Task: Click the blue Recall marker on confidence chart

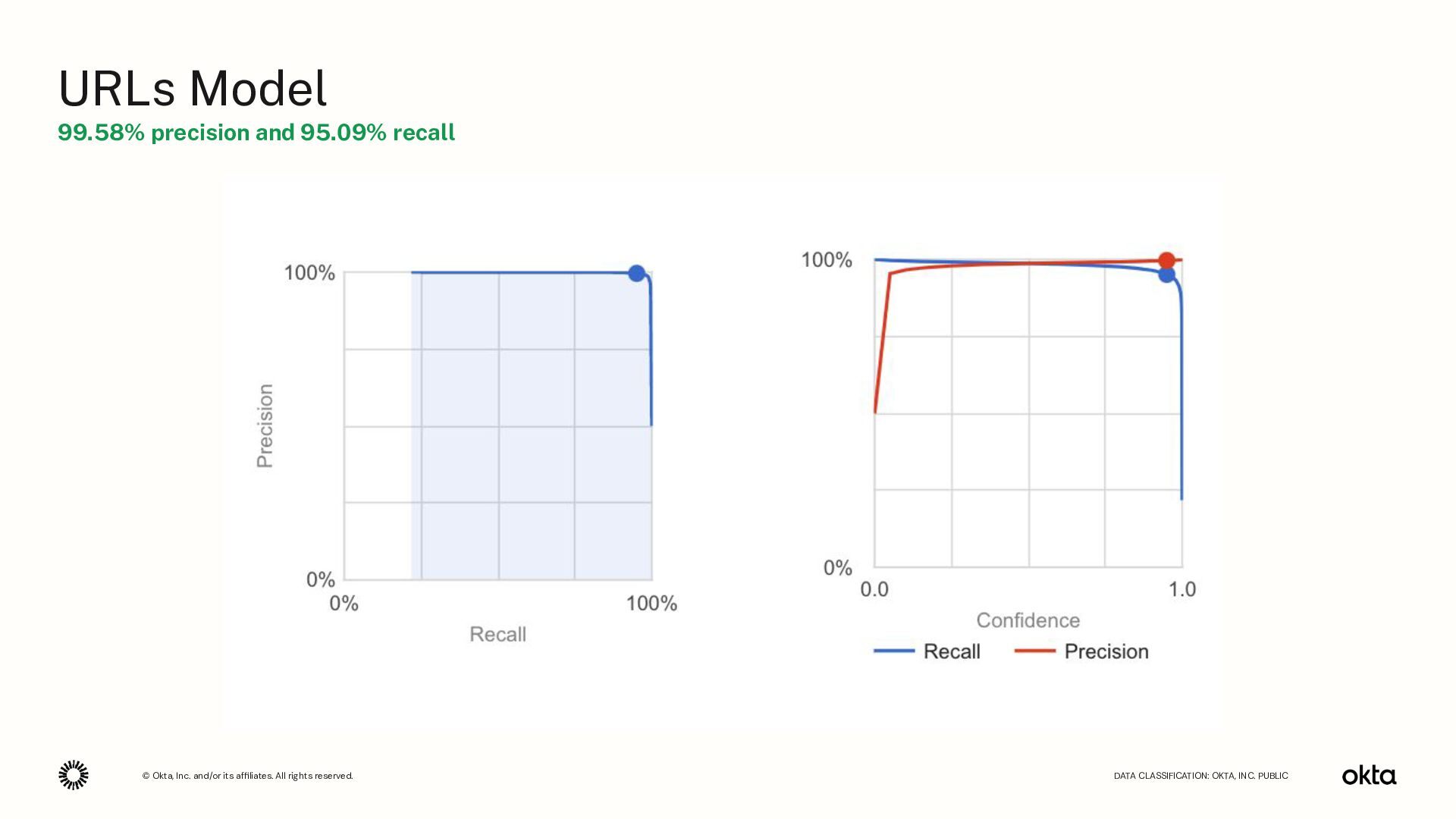Action: pyautogui.click(x=1166, y=275)
